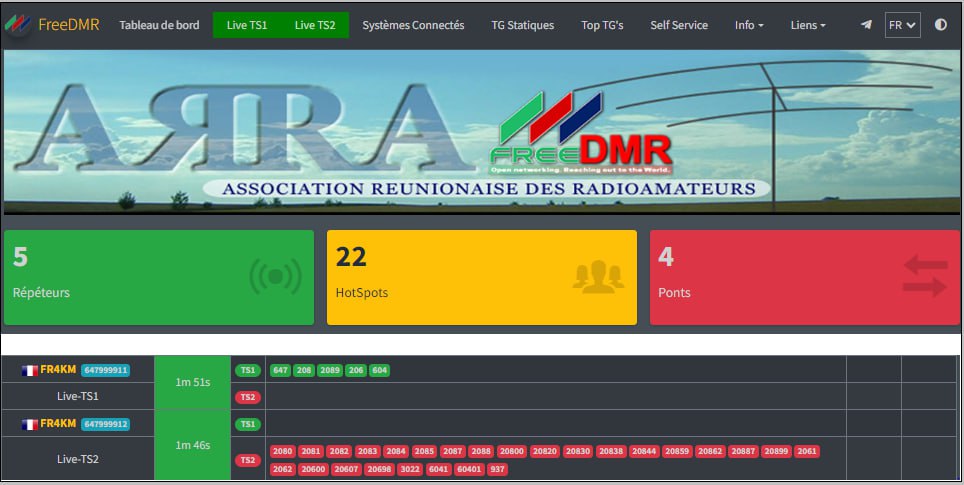This screenshot has height=485, width=964.
Task: Toggle the dark/light theme contrast icon
Action: [x=941, y=25]
